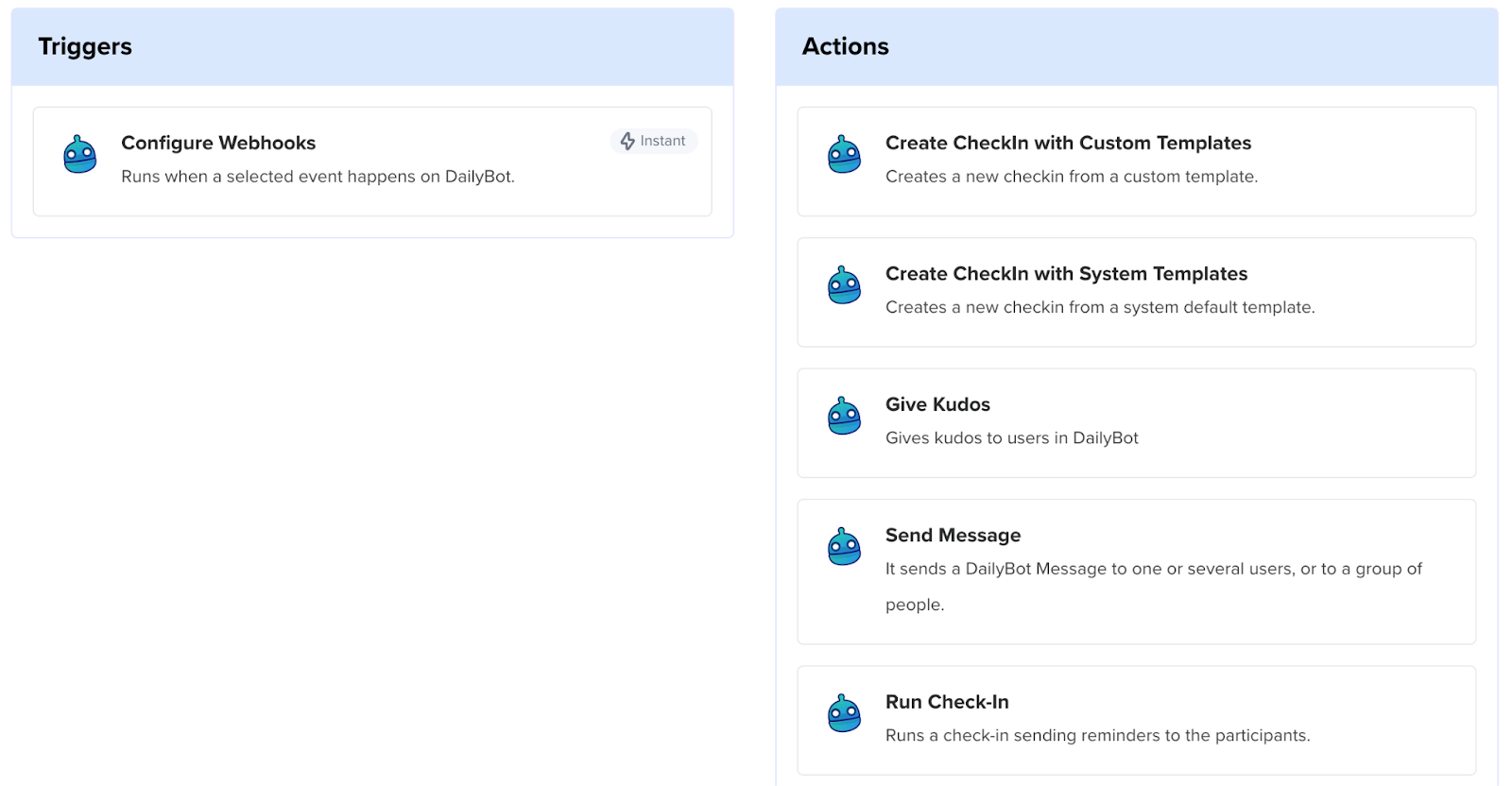This screenshot has width=1512, height=786.
Task: Open the Configure Webhooks trigger title
Action: click(x=218, y=143)
